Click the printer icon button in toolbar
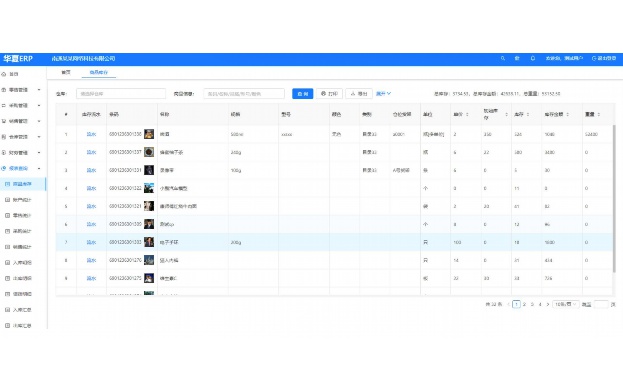 323,94
